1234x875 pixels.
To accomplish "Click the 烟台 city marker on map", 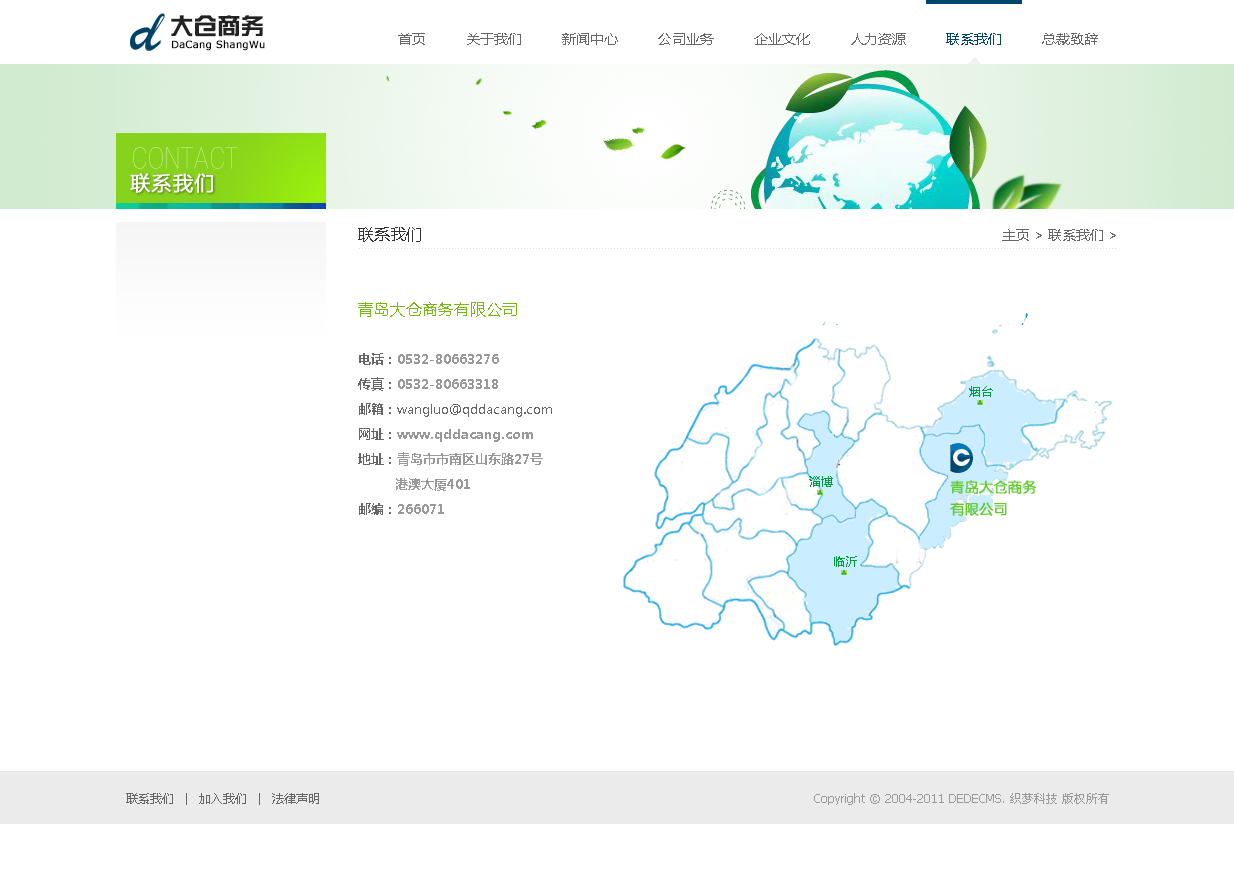I will click(980, 394).
